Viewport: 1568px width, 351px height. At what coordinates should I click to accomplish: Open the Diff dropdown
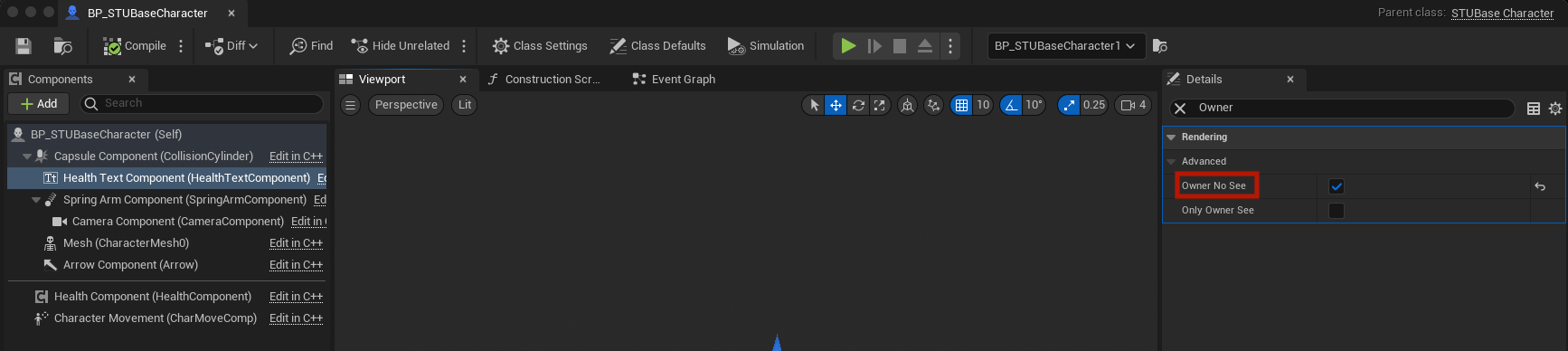click(x=231, y=46)
